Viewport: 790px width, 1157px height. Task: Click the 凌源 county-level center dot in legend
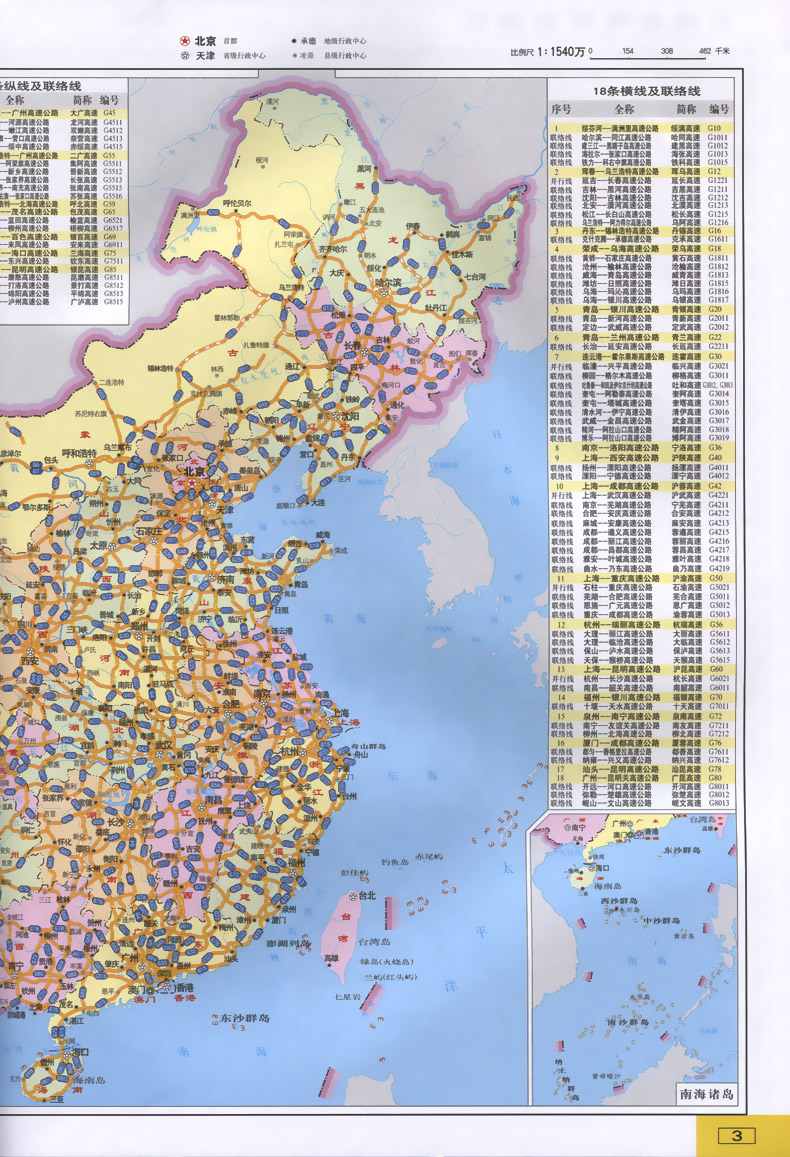pos(293,55)
